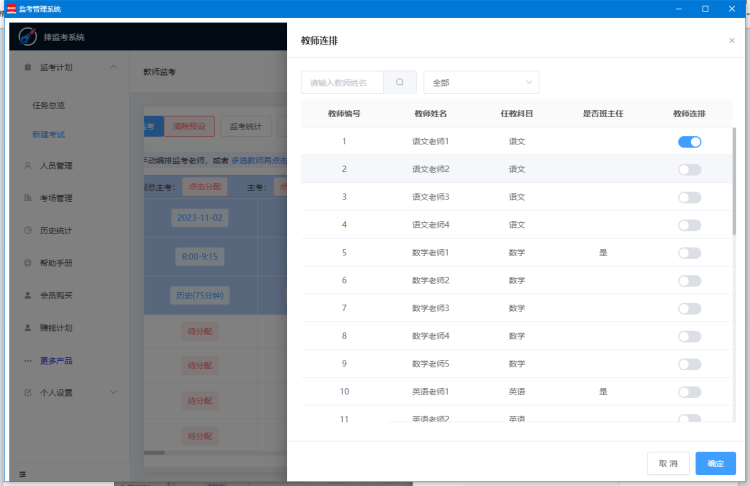Enable 教师连排 switch for 数学老师5
750x486 pixels.
[689, 364]
